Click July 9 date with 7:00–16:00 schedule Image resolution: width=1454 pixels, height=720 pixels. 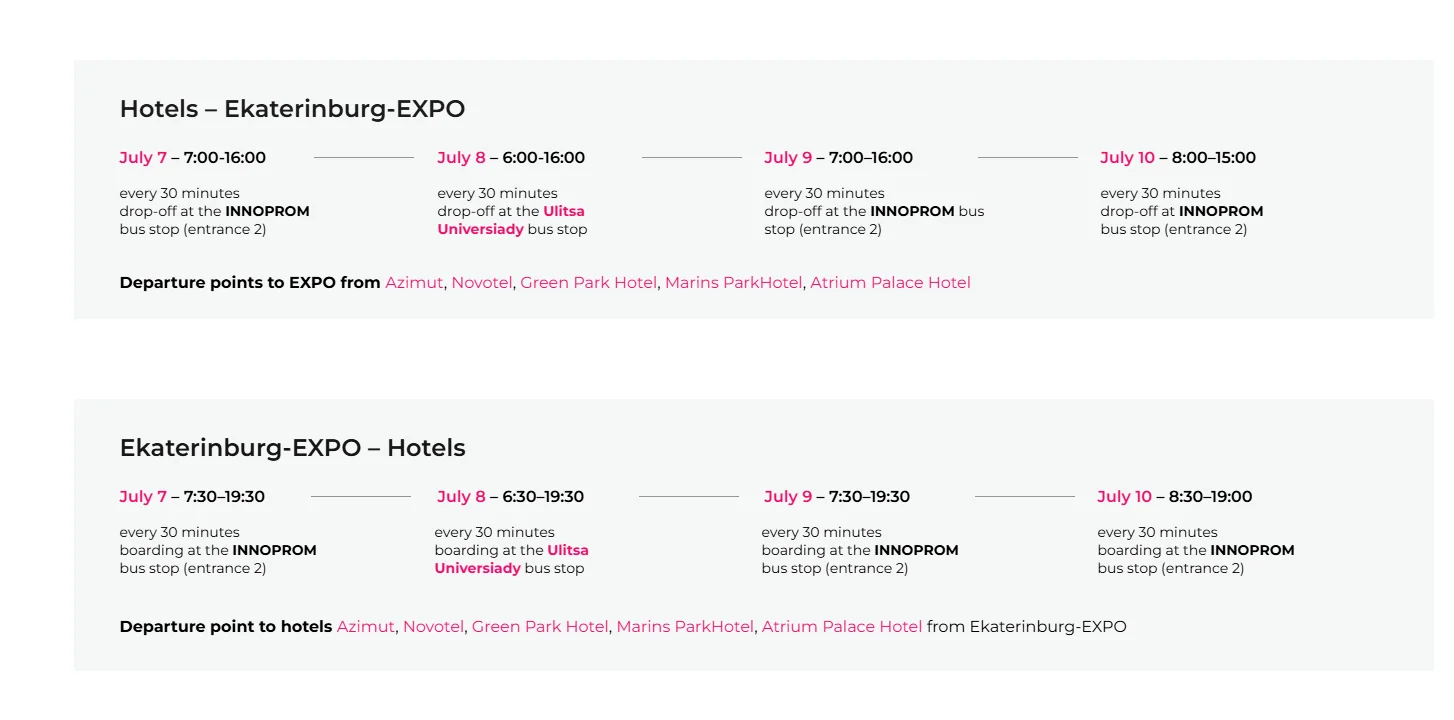(788, 158)
